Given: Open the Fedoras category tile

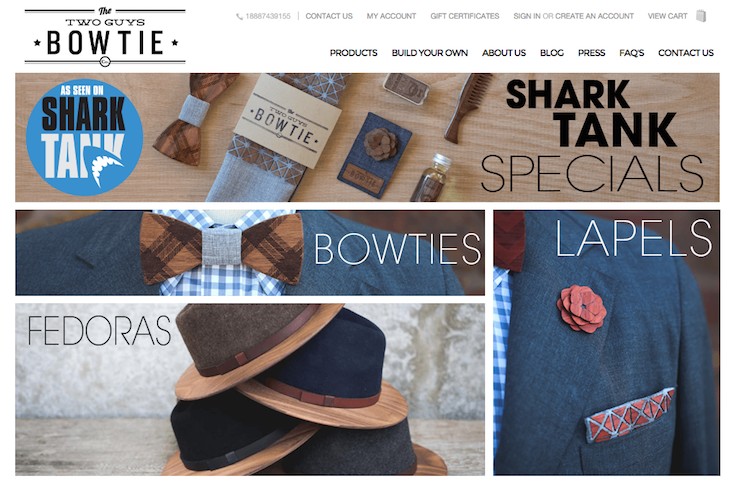Looking at the screenshot, I should point(250,389).
